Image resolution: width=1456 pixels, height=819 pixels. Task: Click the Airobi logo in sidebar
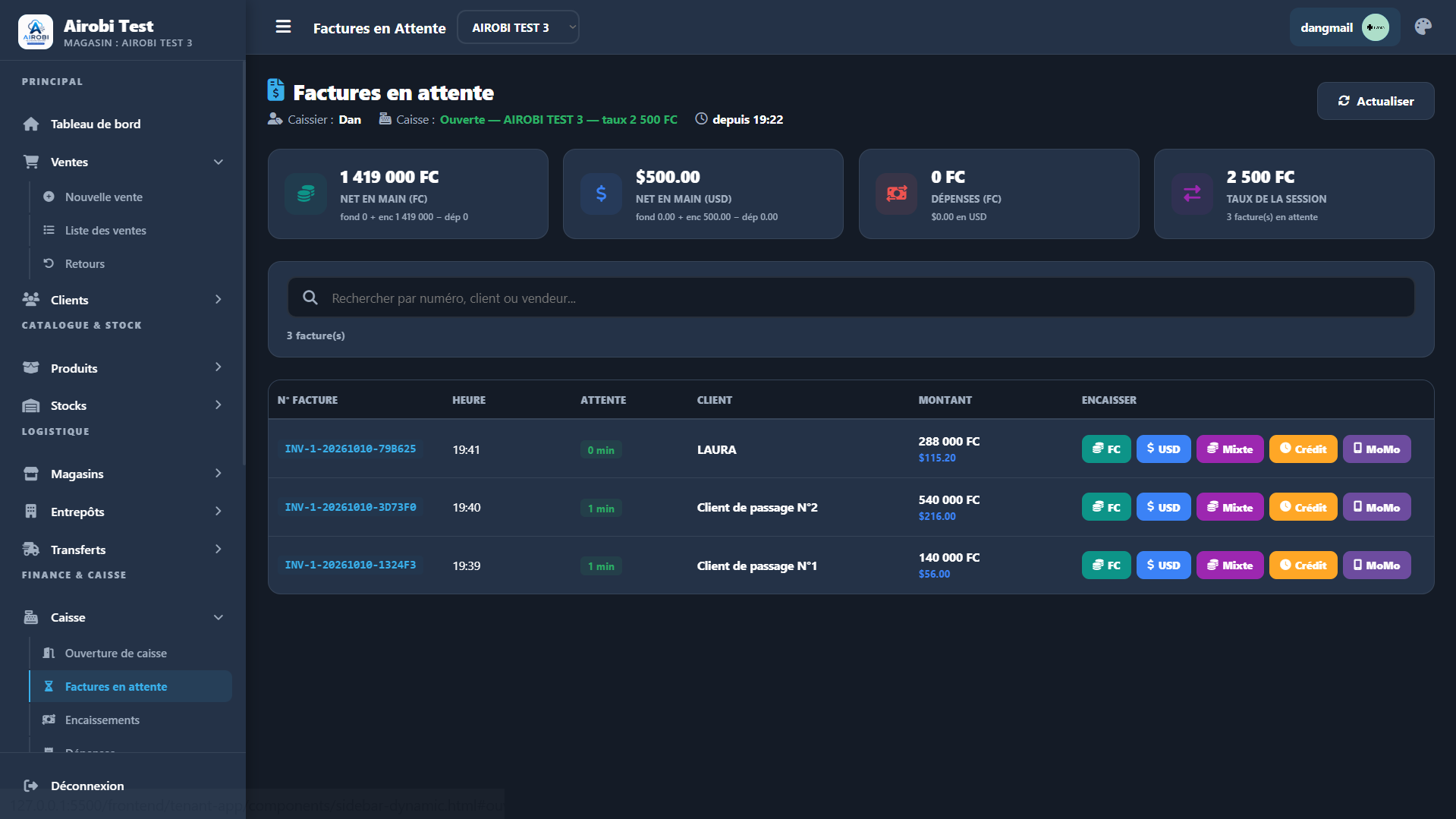(x=36, y=32)
